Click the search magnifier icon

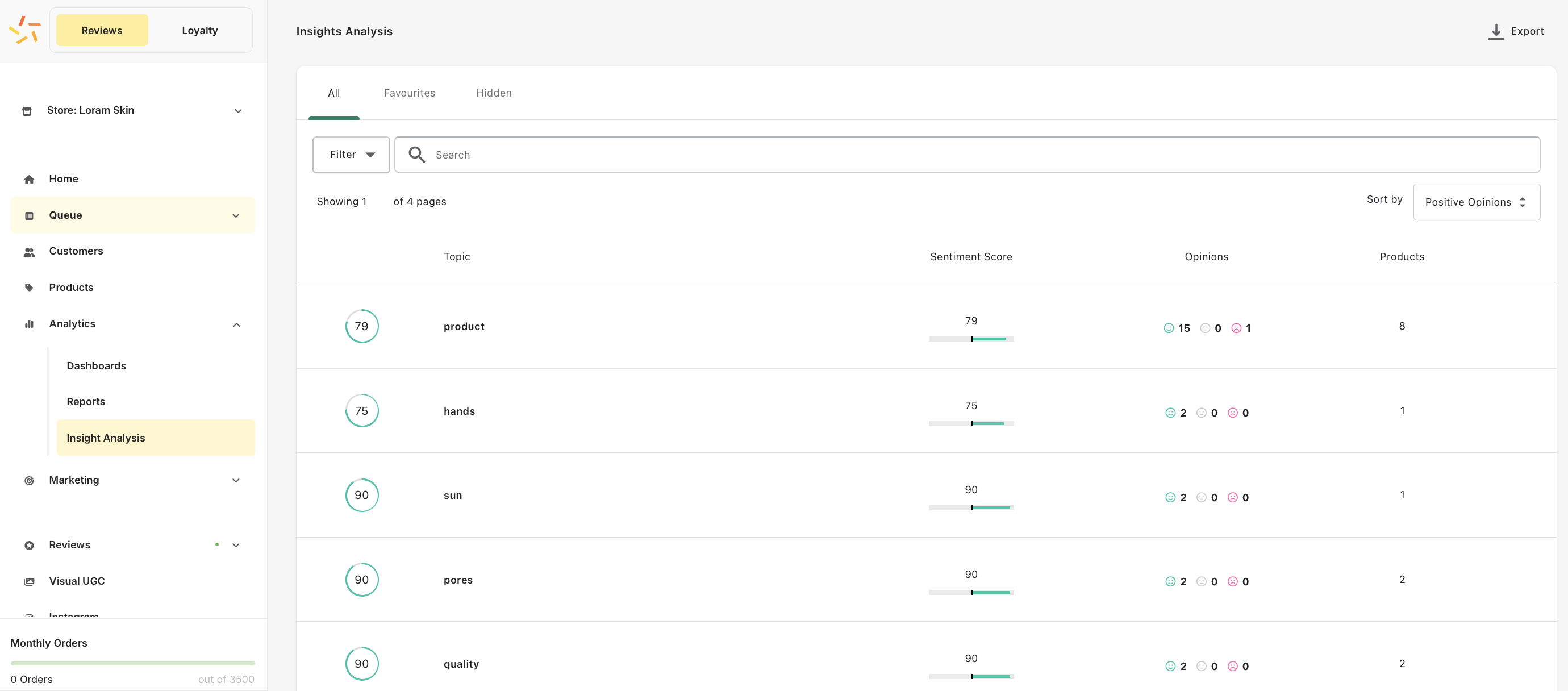[x=416, y=155]
